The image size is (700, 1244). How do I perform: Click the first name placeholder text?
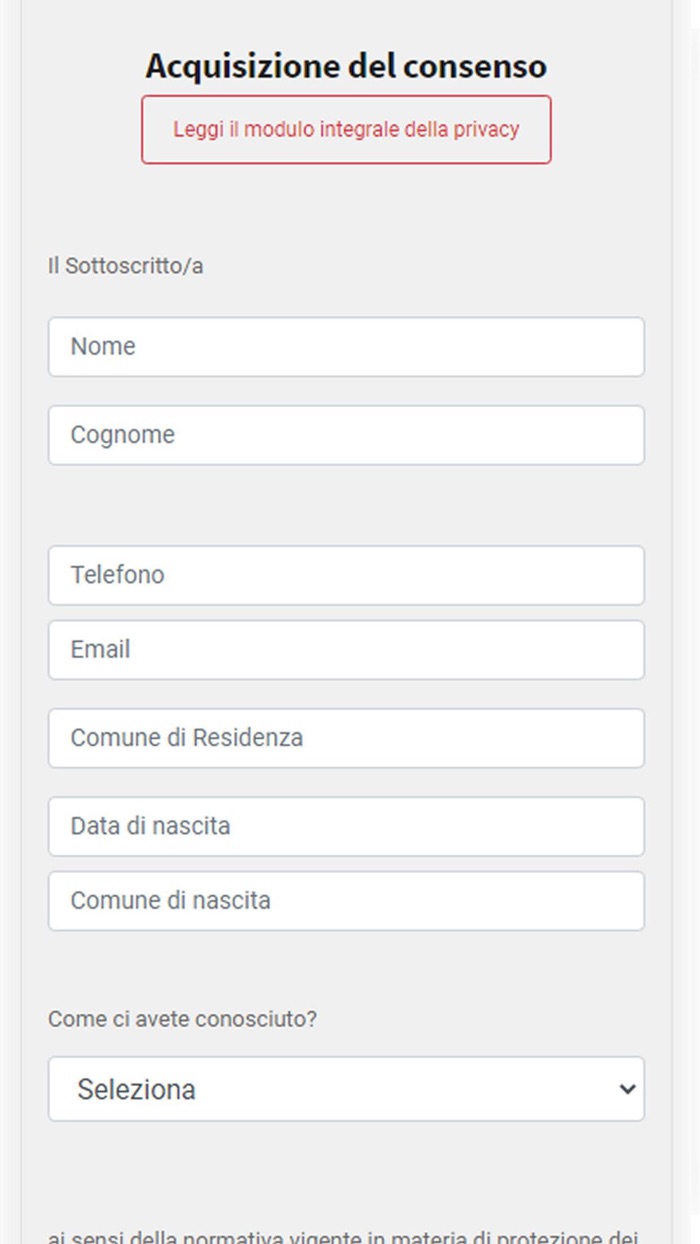[x=103, y=347]
